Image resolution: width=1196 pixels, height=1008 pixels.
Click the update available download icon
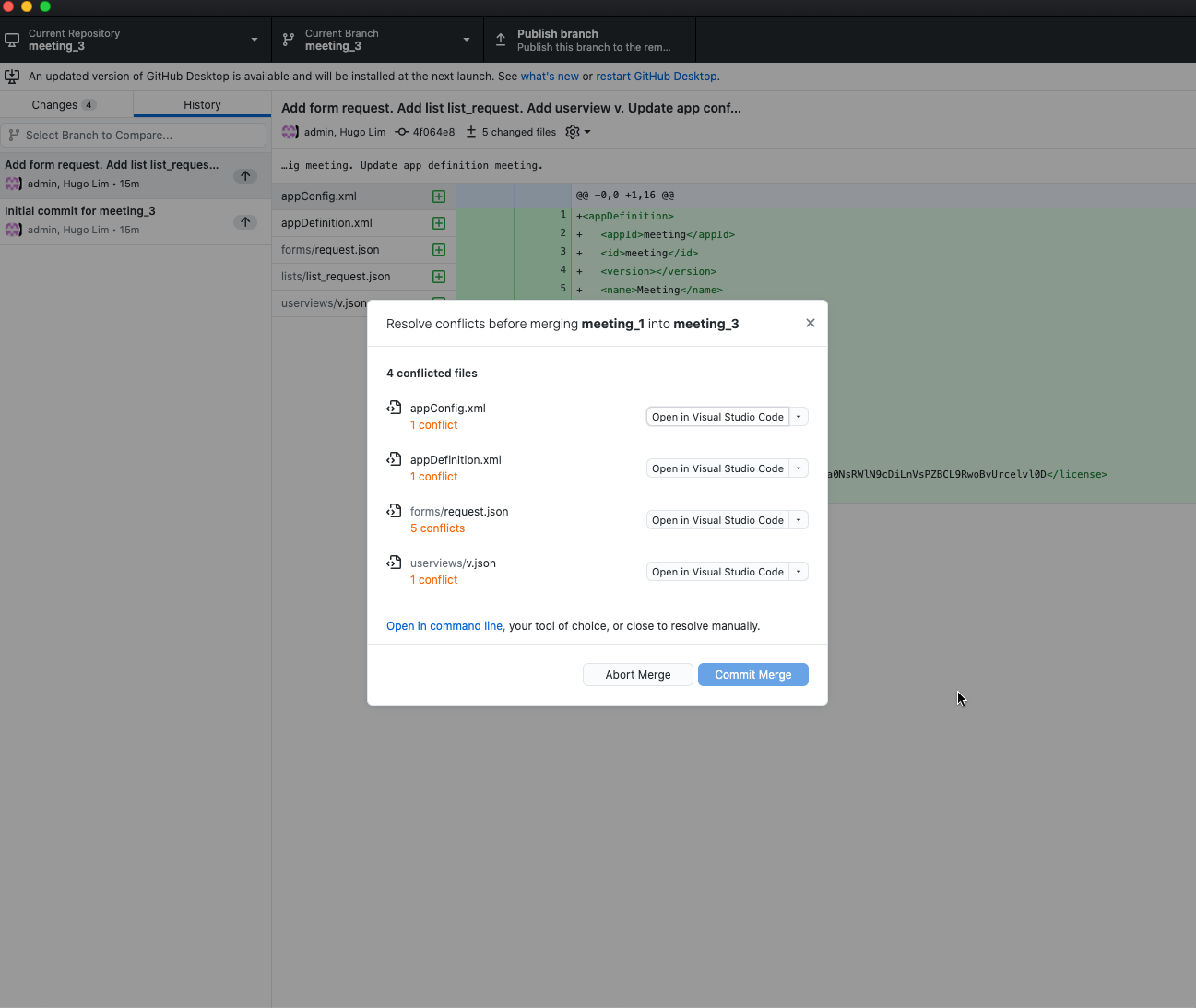click(x=13, y=77)
